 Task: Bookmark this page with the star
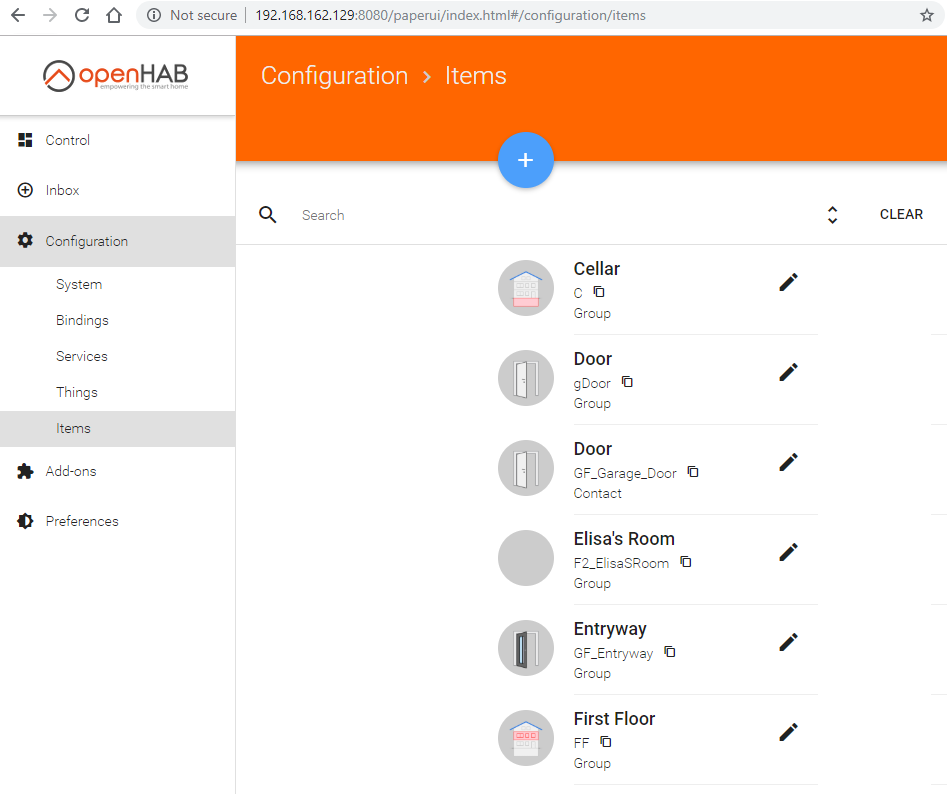tap(926, 15)
